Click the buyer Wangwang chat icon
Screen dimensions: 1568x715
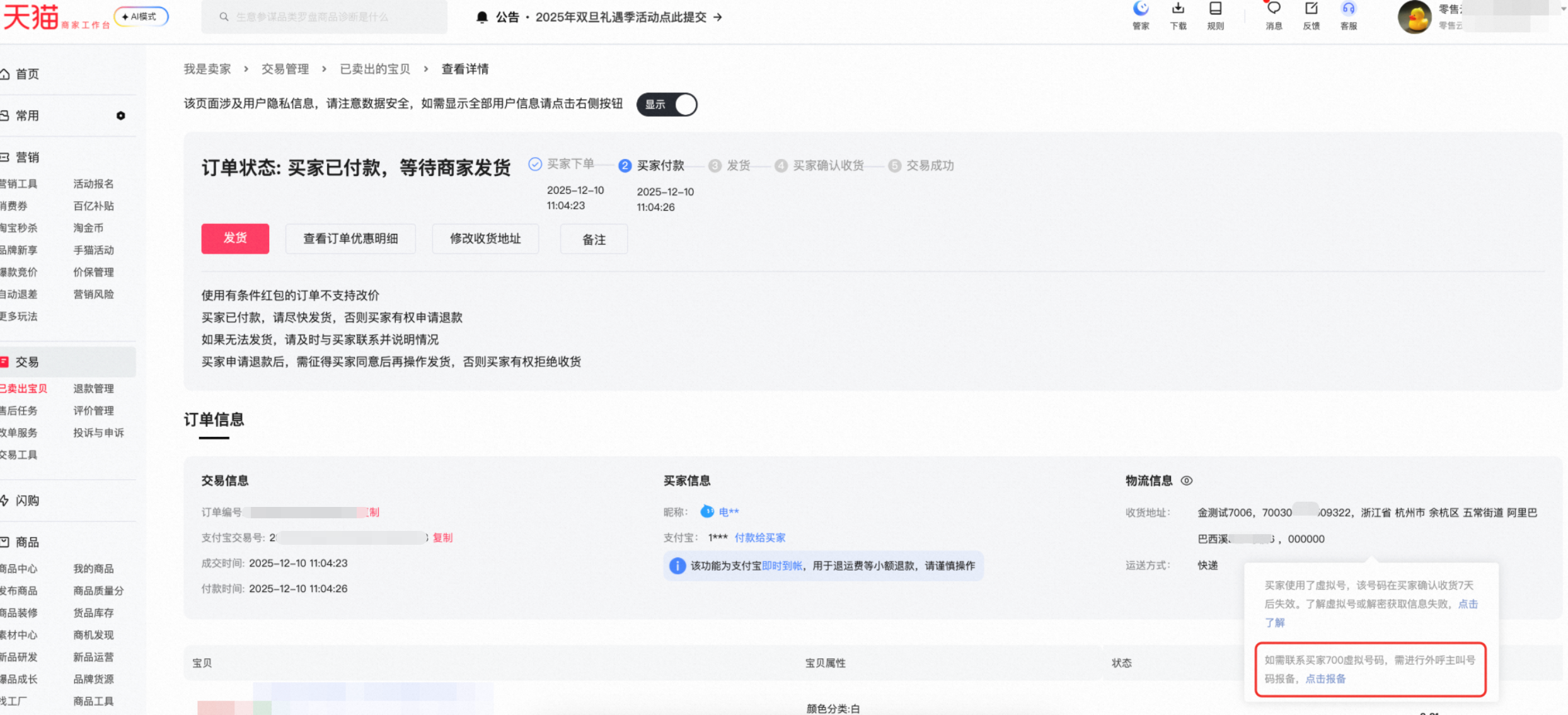pyautogui.click(x=707, y=511)
